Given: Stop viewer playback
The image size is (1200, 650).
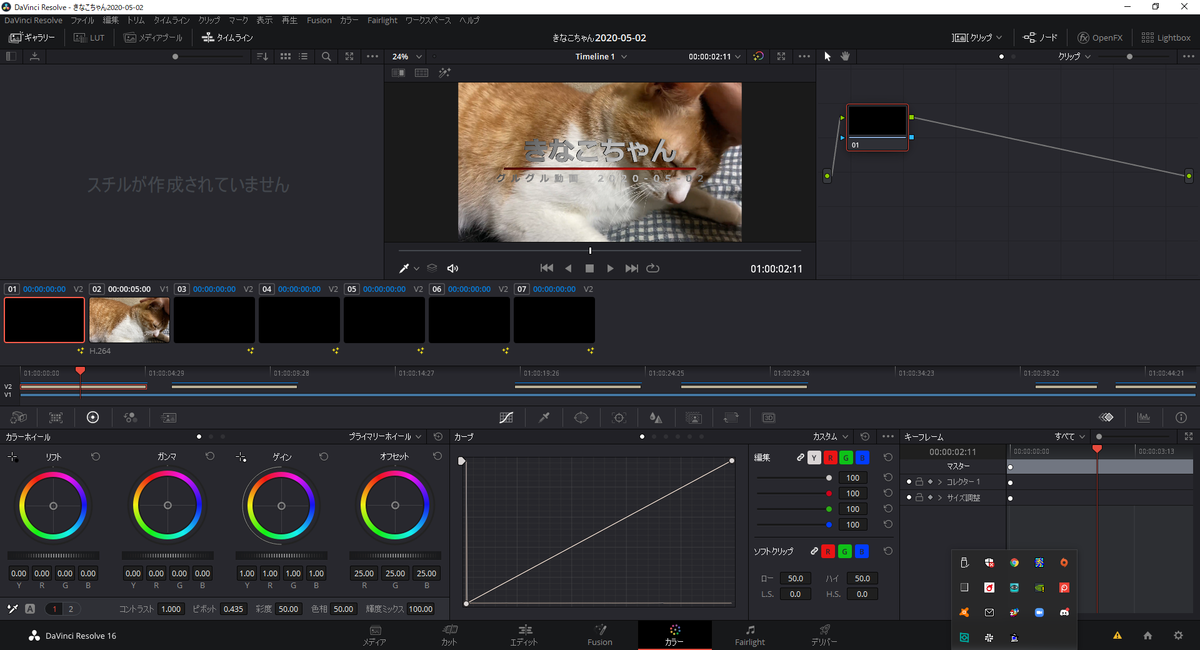Looking at the screenshot, I should point(589,268).
